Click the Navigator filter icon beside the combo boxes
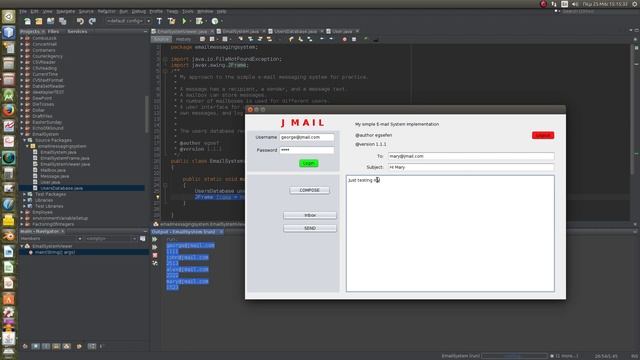Viewport: 640px width, 360px height. 142,239
